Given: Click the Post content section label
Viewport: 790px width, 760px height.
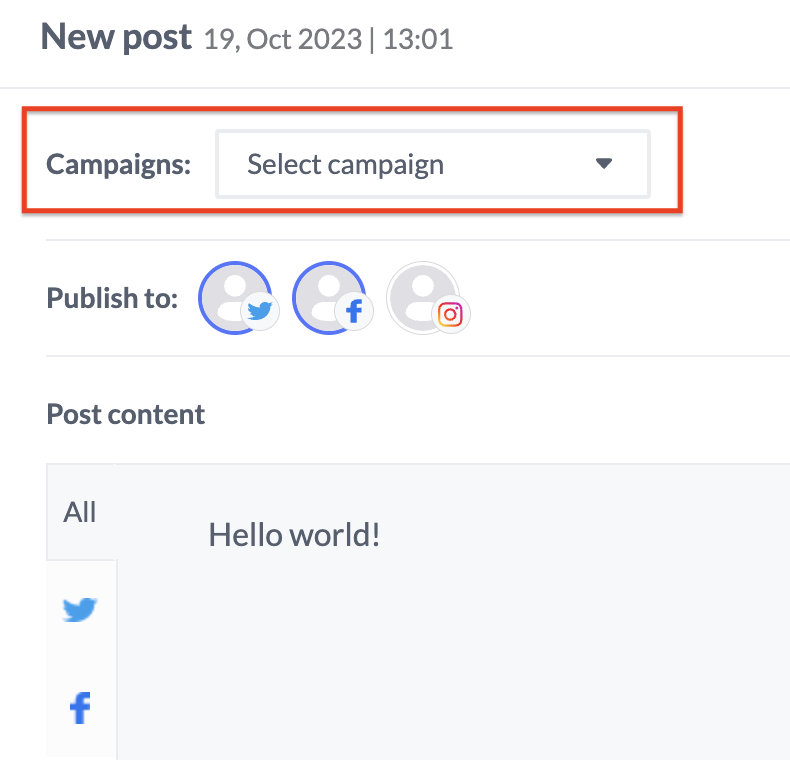Looking at the screenshot, I should [x=125, y=414].
